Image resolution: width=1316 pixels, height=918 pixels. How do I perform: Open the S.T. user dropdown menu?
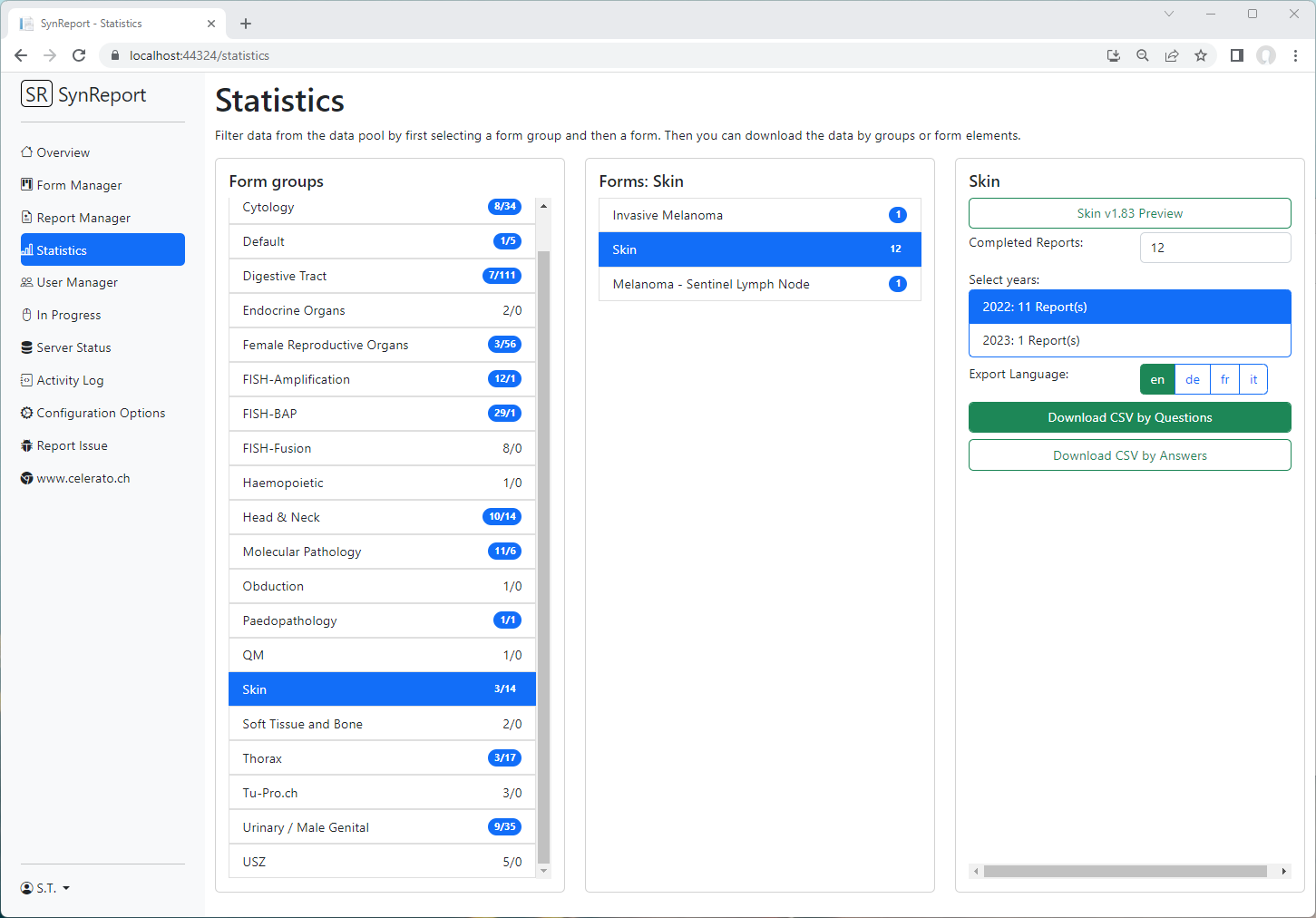pos(45,888)
